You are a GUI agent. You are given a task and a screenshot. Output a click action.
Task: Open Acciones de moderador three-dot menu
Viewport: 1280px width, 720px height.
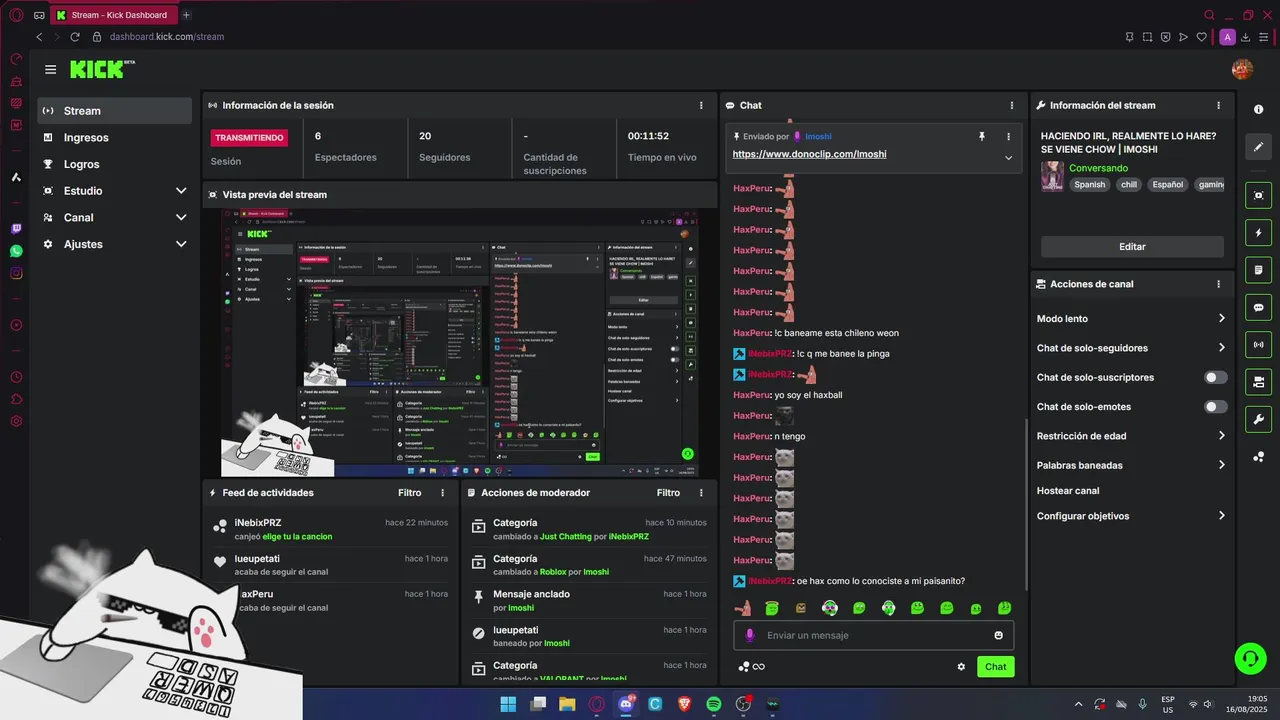click(x=701, y=493)
